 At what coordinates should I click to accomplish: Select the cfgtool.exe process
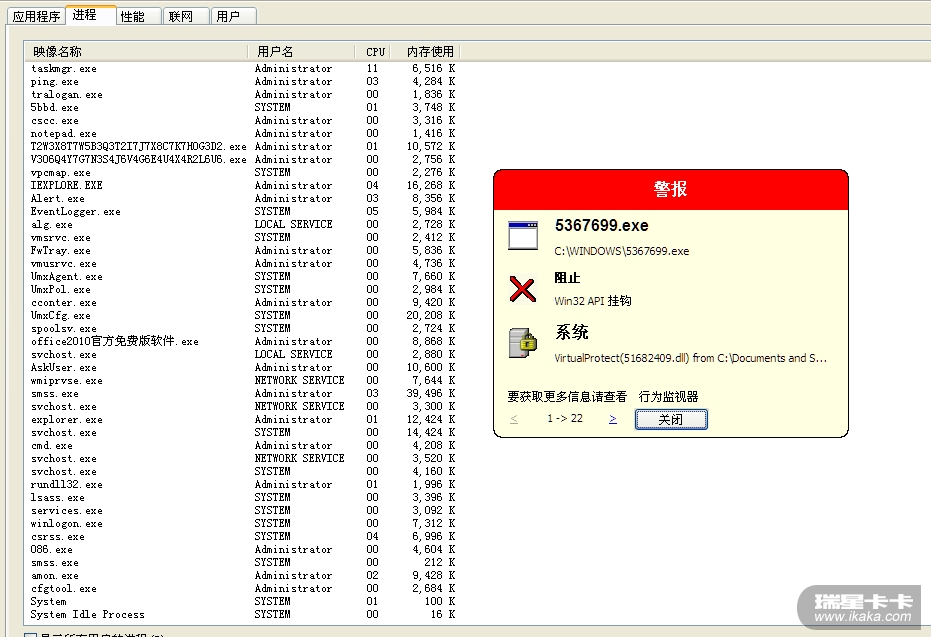point(242,589)
